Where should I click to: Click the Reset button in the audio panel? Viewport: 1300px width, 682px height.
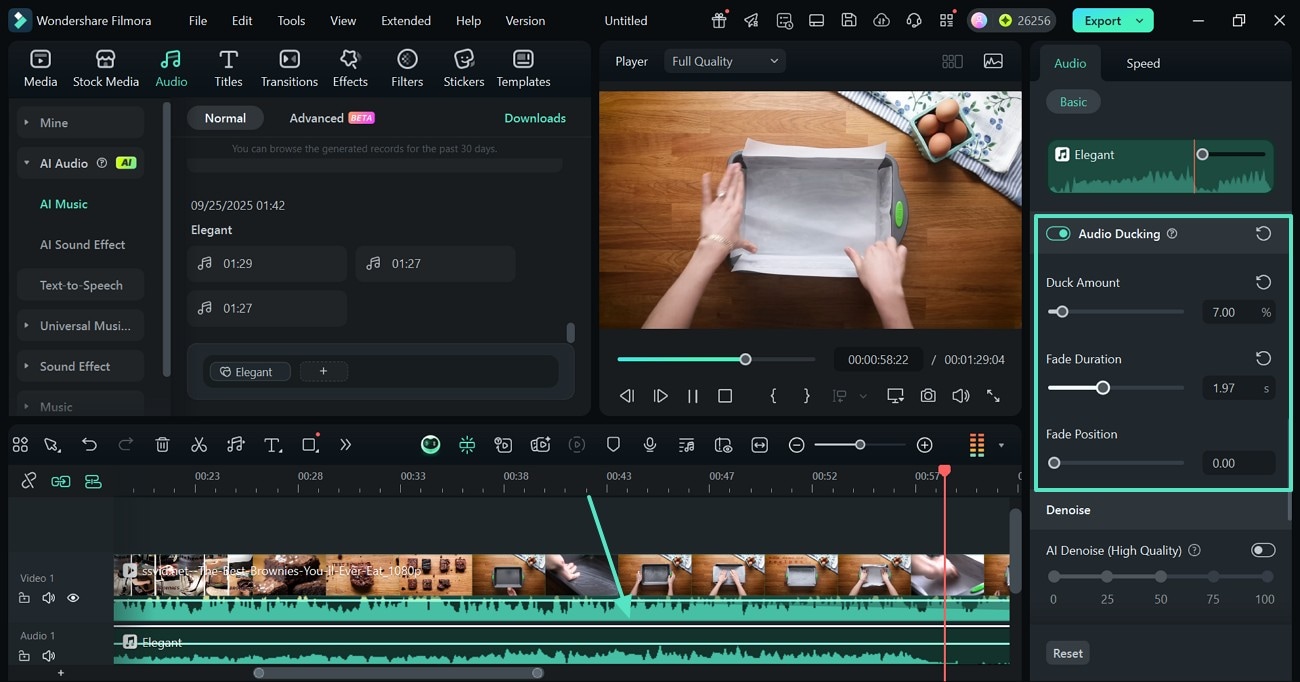coord(1067,653)
